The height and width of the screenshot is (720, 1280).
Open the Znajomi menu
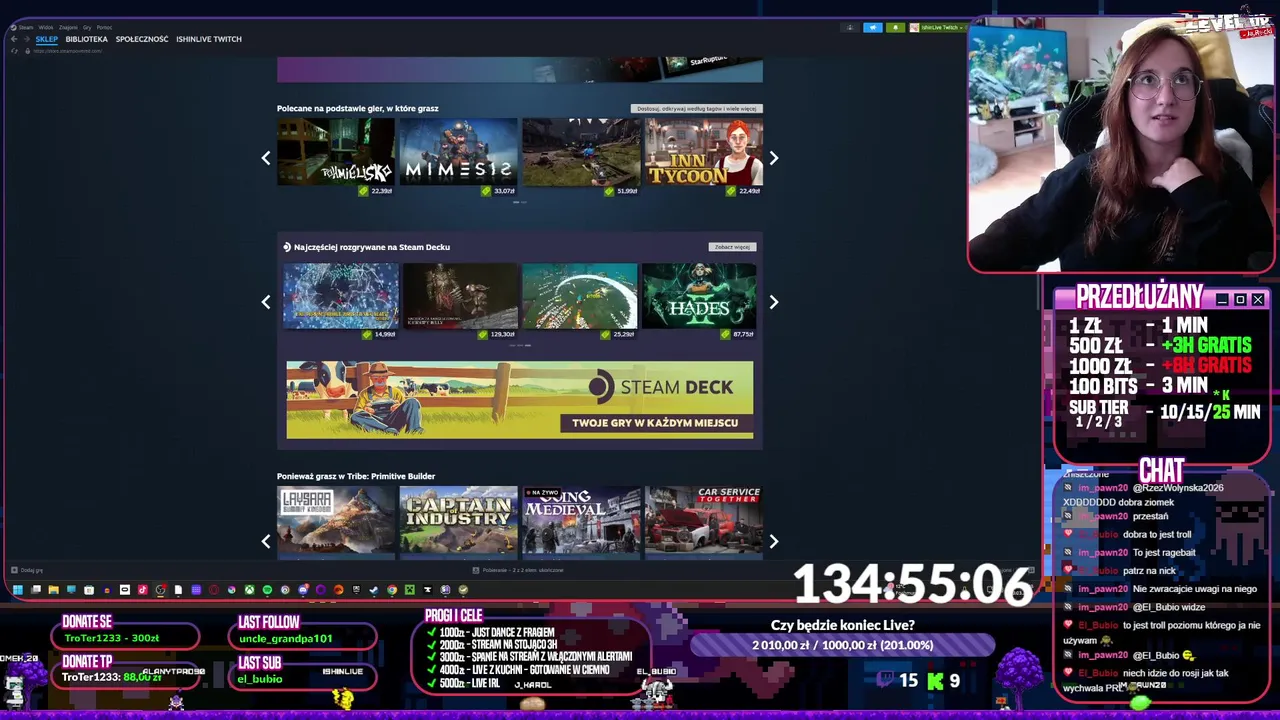coord(68,28)
